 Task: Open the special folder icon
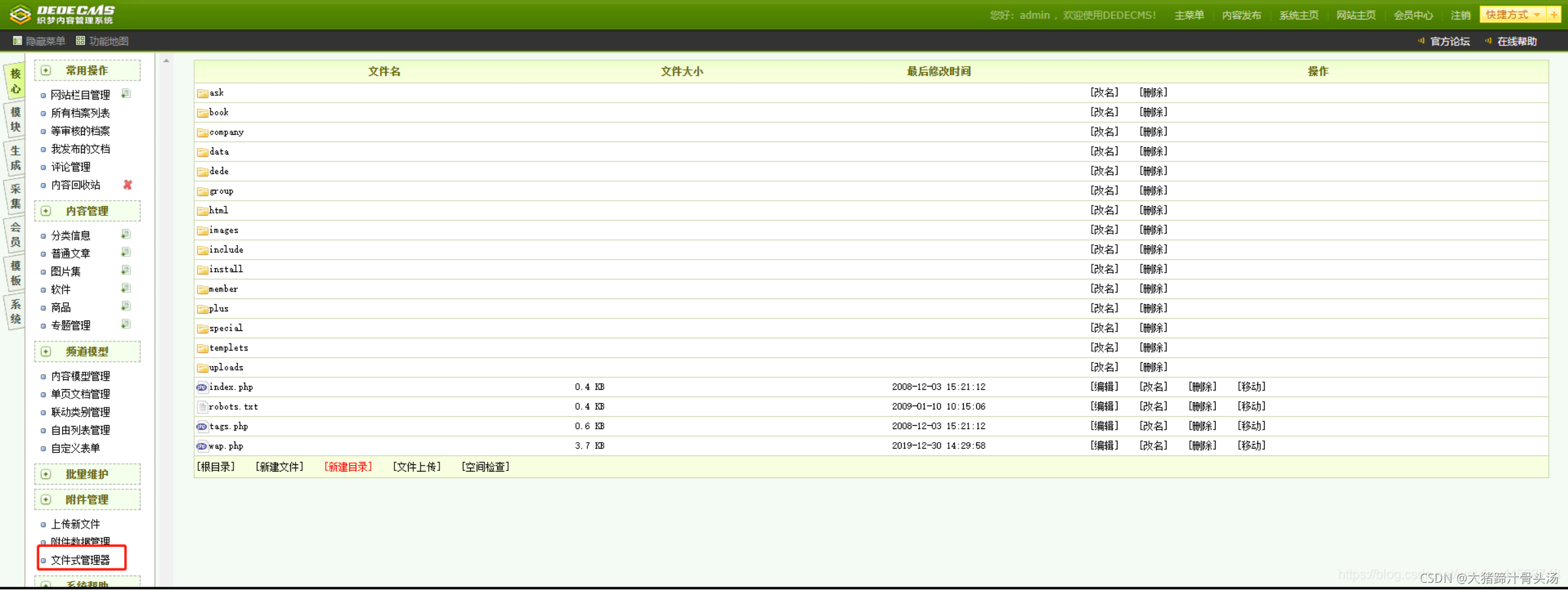click(203, 329)
